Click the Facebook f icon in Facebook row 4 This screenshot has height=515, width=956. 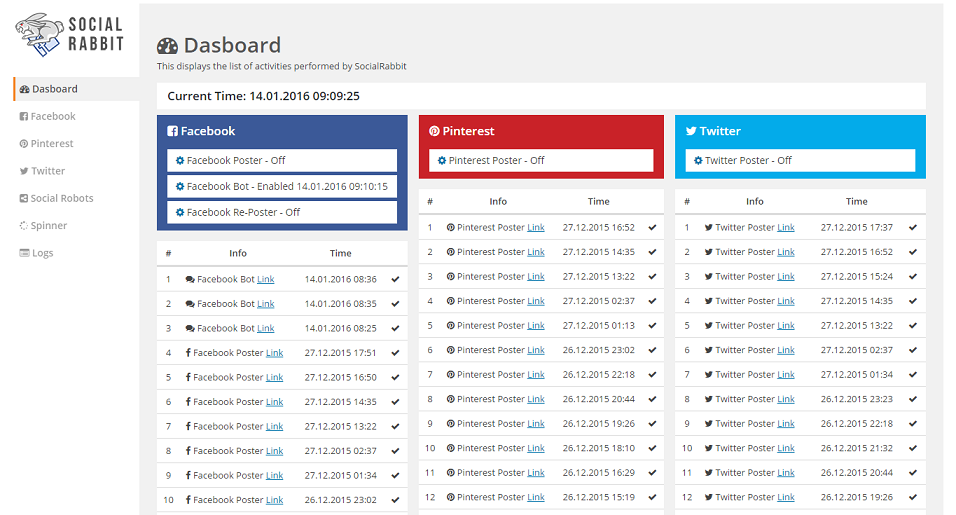188,353
